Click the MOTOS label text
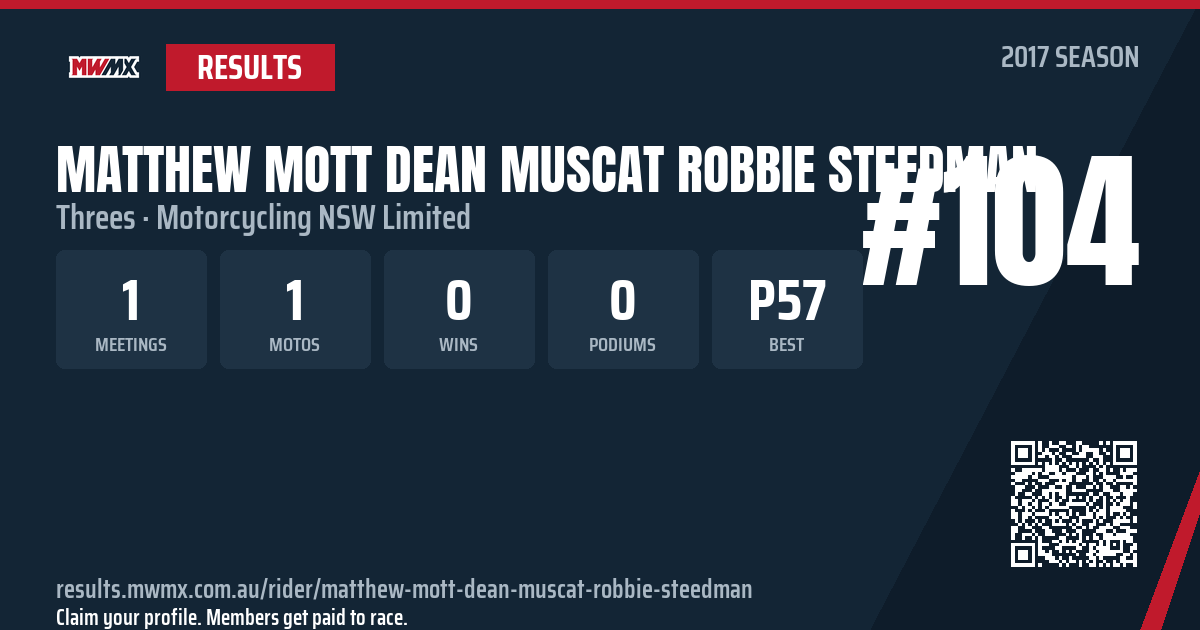 (295, 345)
